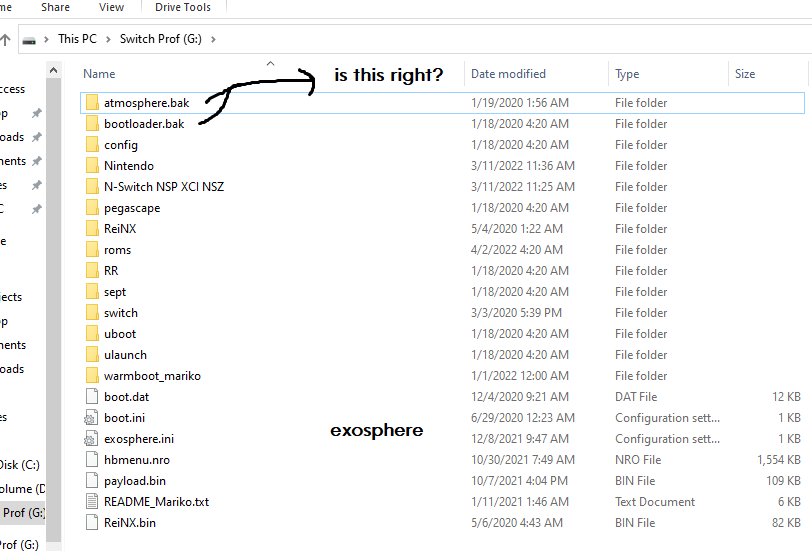The height and width of the screenshot is (551, 812).
Task: Click date 3/3/2020 5:39 PM
Action: pos(516,313)
